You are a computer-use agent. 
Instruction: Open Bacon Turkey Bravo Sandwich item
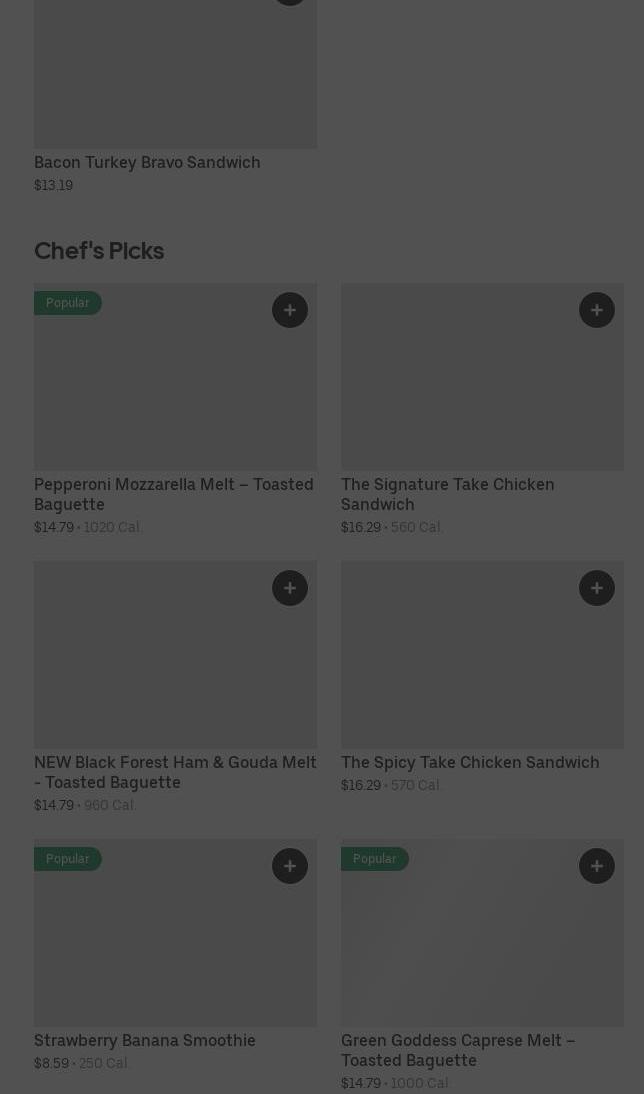click(147, 162)
